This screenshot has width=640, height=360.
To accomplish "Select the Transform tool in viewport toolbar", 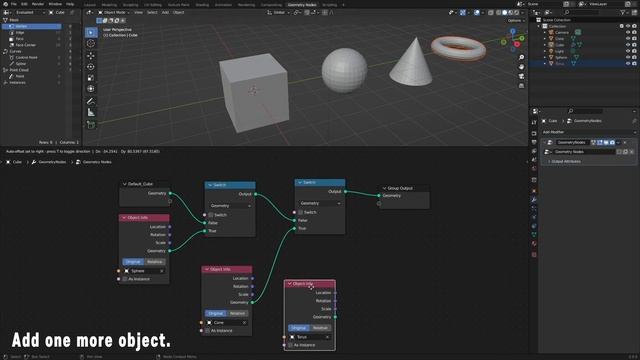I will pos(91,89).
